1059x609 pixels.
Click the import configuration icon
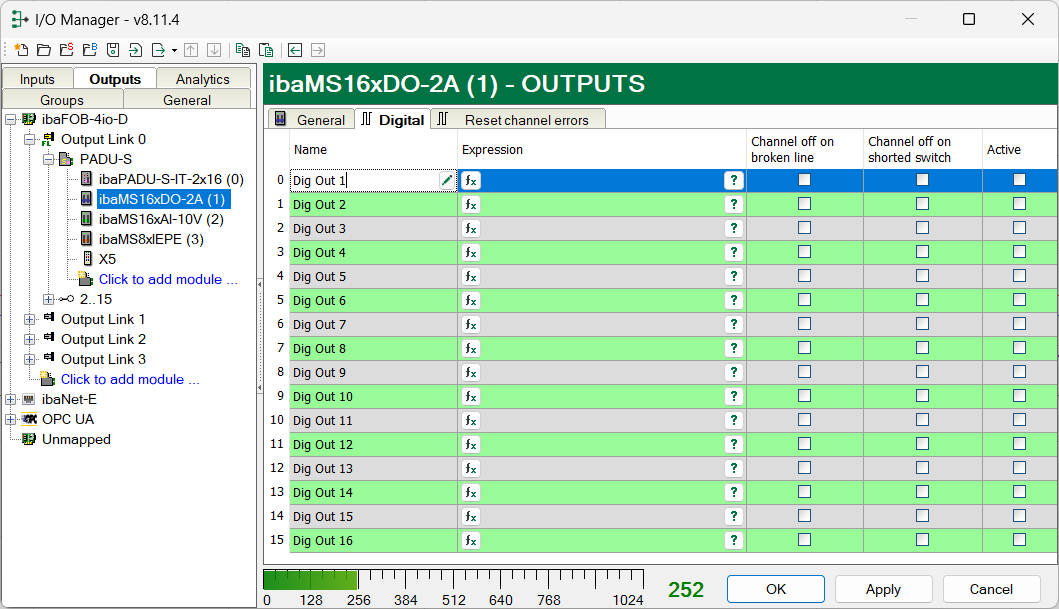click(x=135, y=50)
